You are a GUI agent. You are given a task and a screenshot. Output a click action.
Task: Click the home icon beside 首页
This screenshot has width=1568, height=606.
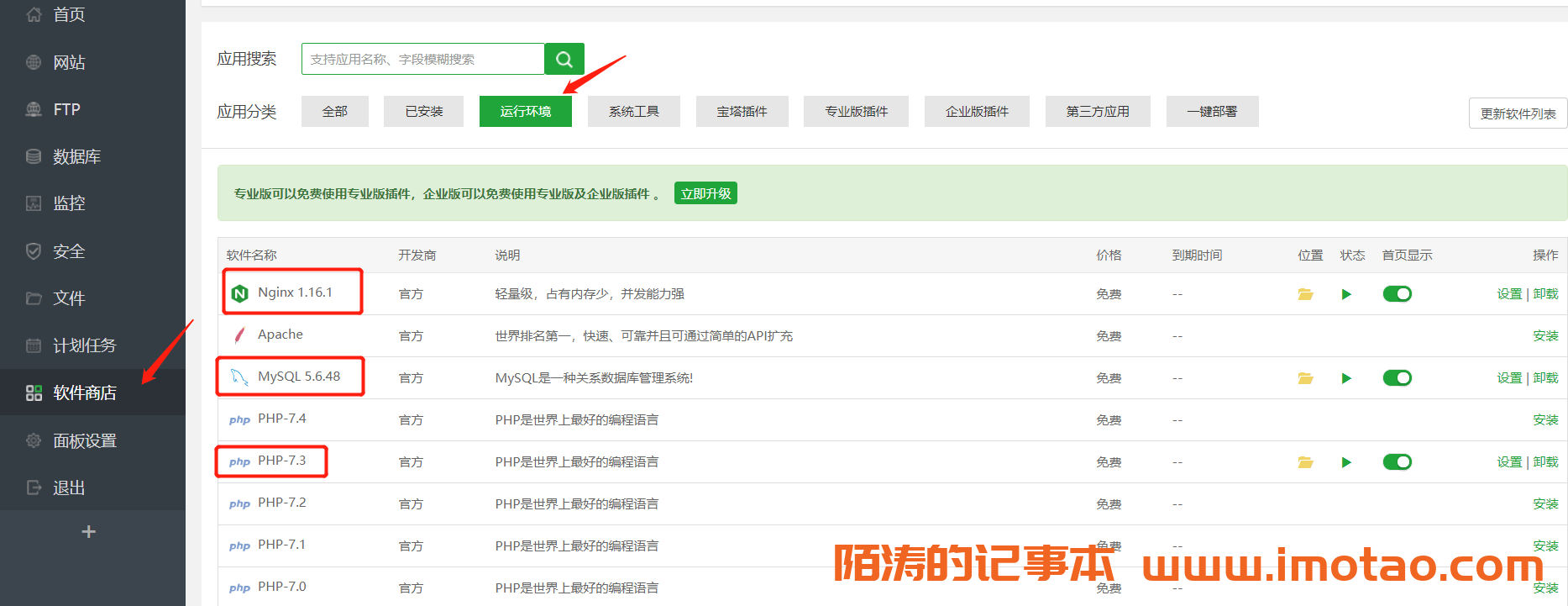pos(34,14)
